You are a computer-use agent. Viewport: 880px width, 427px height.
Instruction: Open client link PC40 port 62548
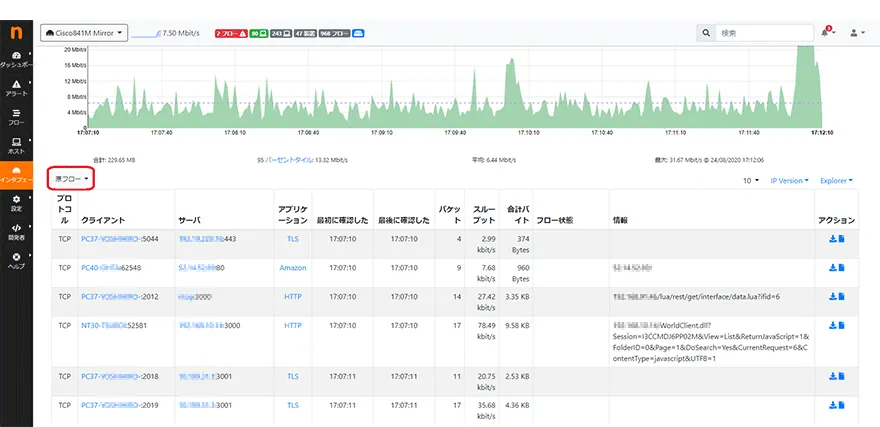click(x=111, y=268)
